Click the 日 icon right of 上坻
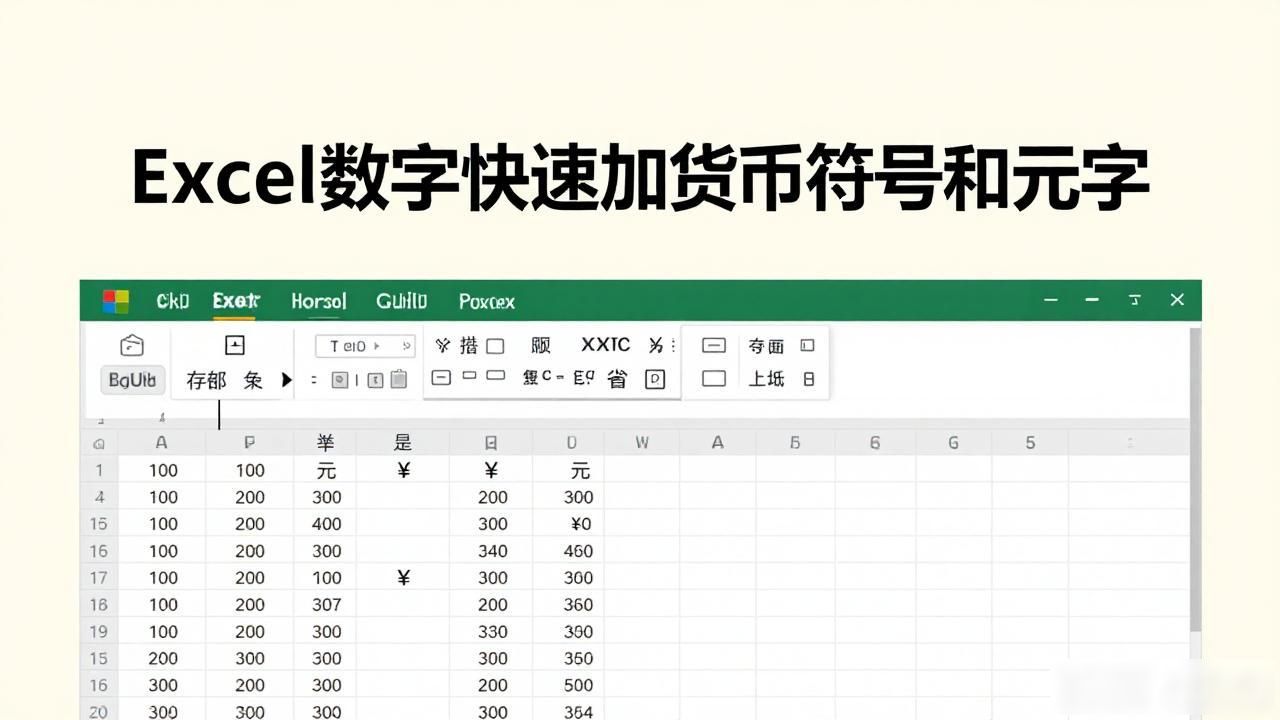The image size is (1280, 720). coord(809,379)
